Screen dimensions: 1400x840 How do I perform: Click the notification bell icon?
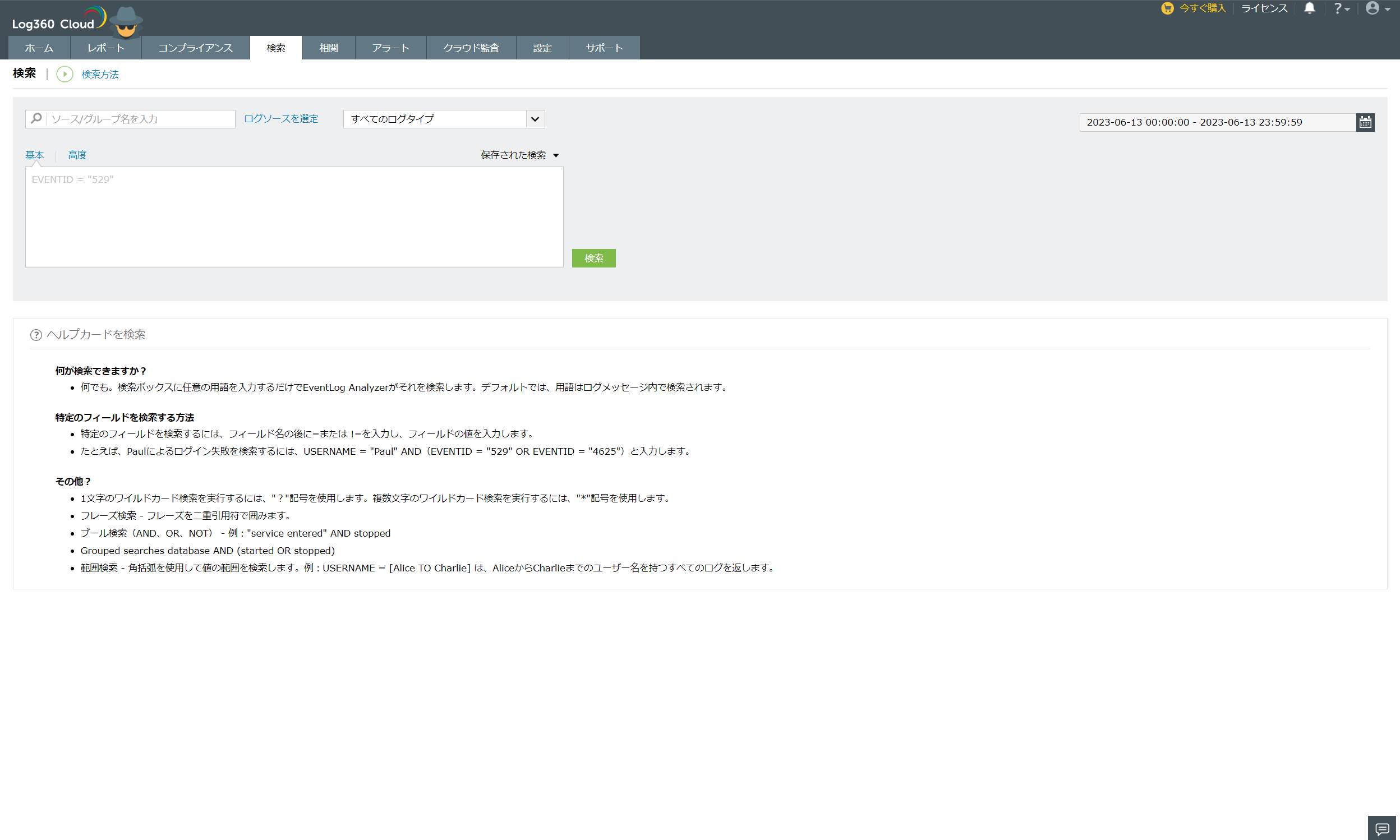point(1310,8)
